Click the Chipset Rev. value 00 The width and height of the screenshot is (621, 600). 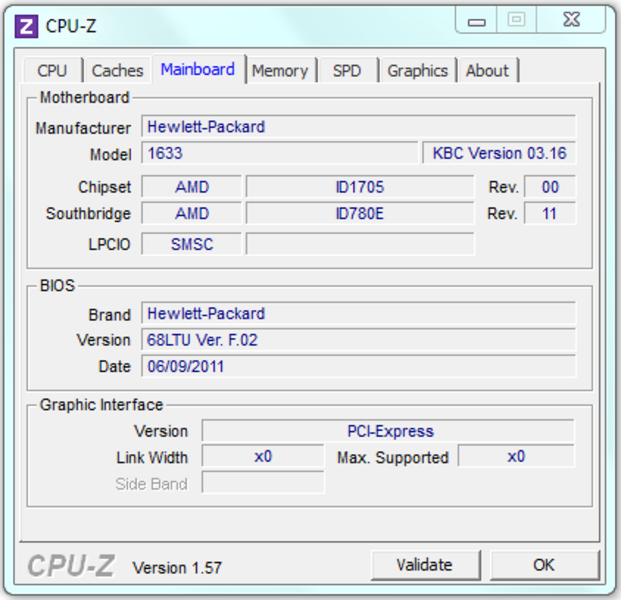[550, 187]
